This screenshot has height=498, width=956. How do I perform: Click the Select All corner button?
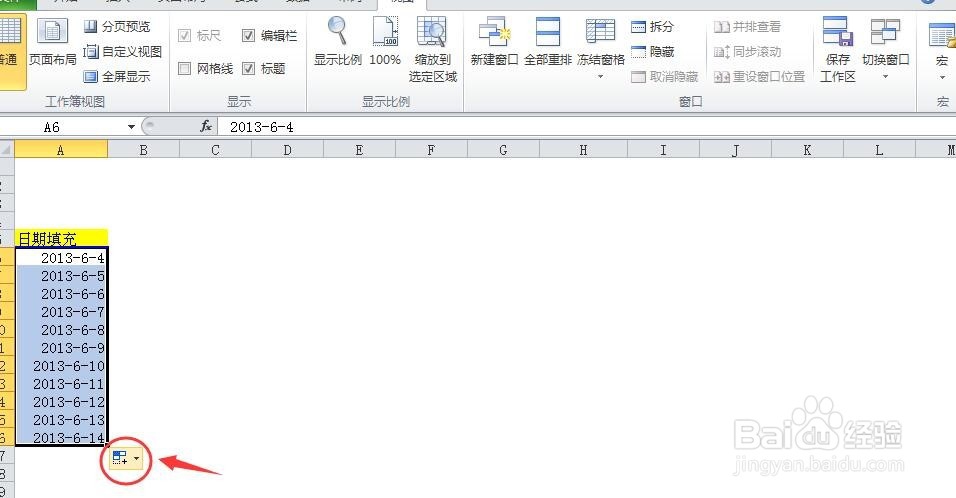[7, 149]
